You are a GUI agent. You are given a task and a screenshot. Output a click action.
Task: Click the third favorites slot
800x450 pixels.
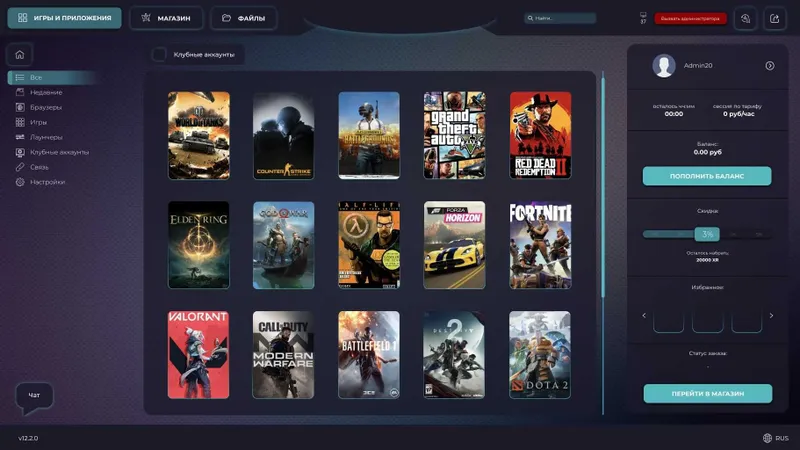(746, 319)
